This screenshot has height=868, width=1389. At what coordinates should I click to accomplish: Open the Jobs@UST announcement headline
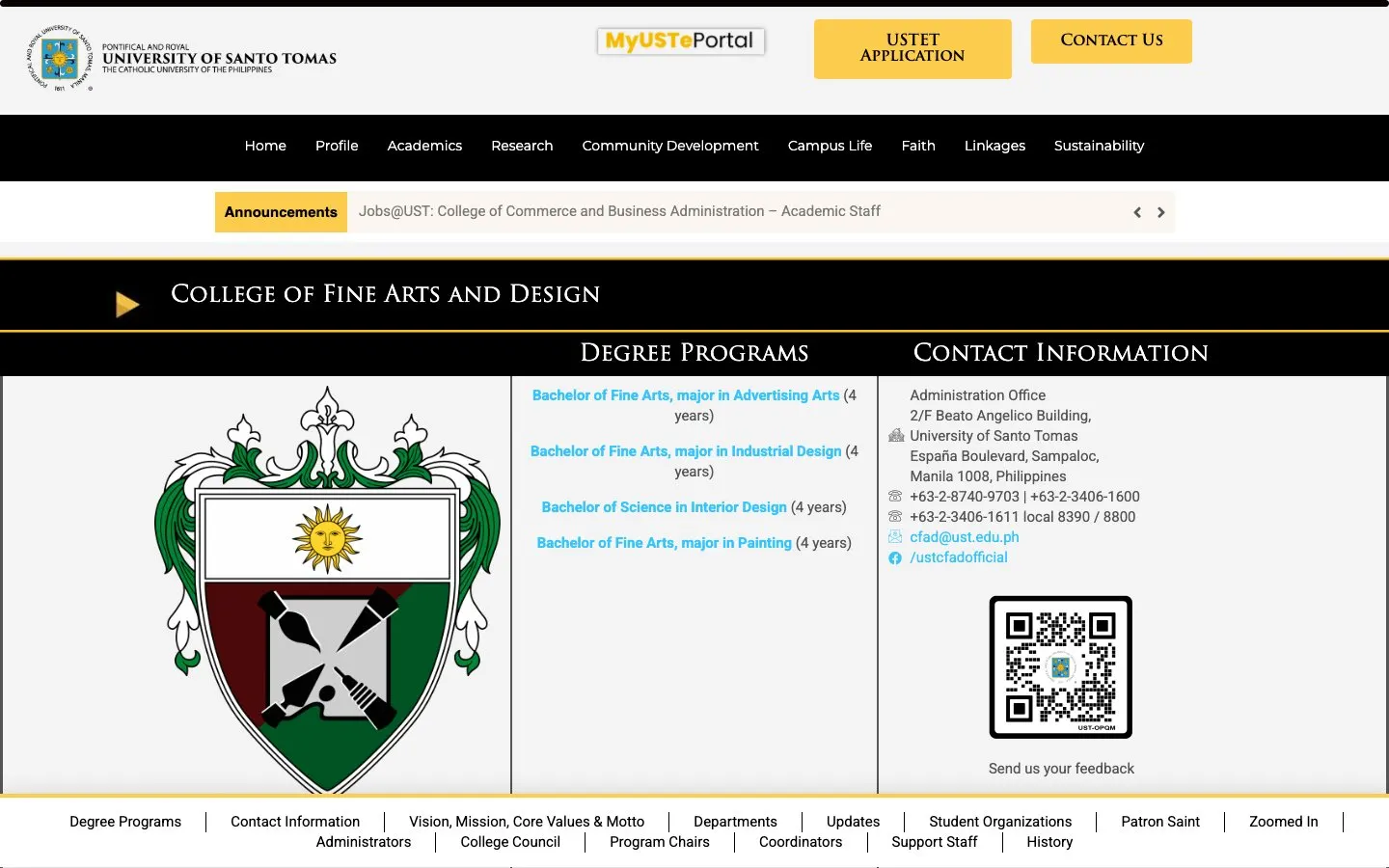coord(619,211)
